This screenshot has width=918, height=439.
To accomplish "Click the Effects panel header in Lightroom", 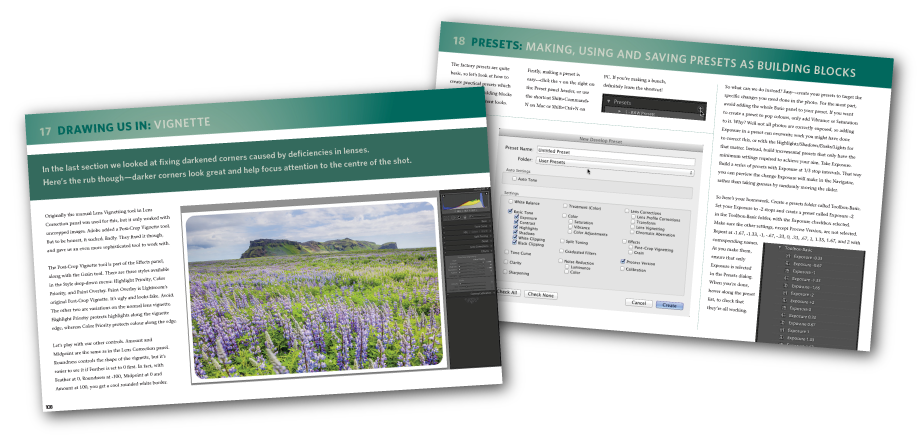I will tap(468, 251).
